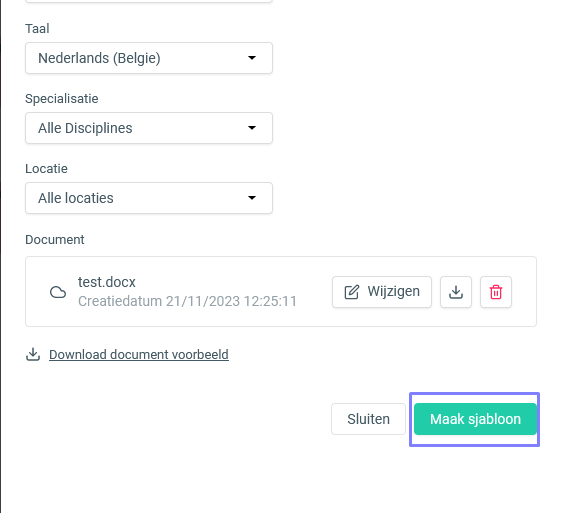The height and width of the screenshot is (513, 561).
Task: Click the pencil edit icon in Wijzigen
Action: 351,292
